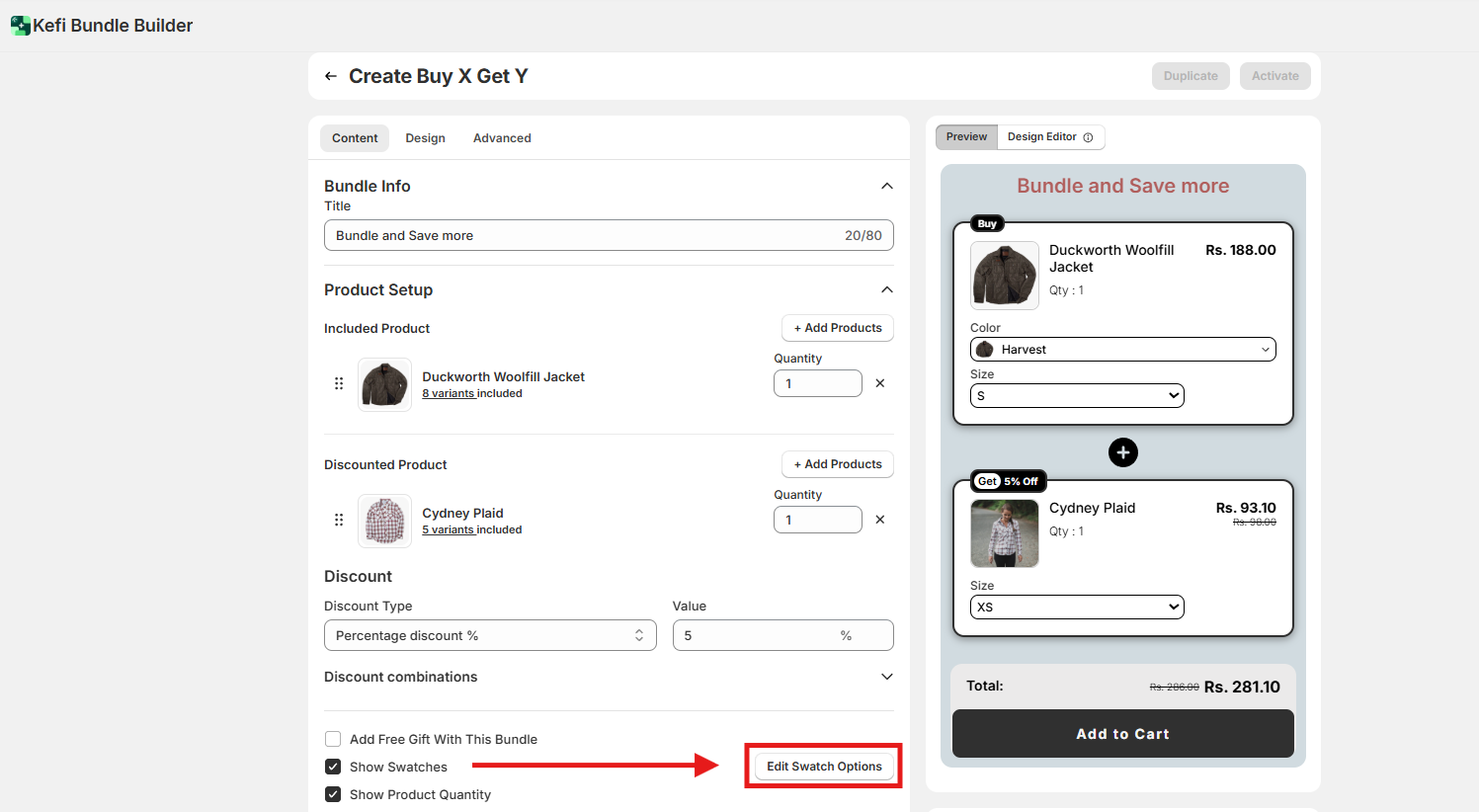Viewport: 1479px width, 812px height.
Task: Remove Cydney Plaid with X icon
Action: (x=880, y=520)
